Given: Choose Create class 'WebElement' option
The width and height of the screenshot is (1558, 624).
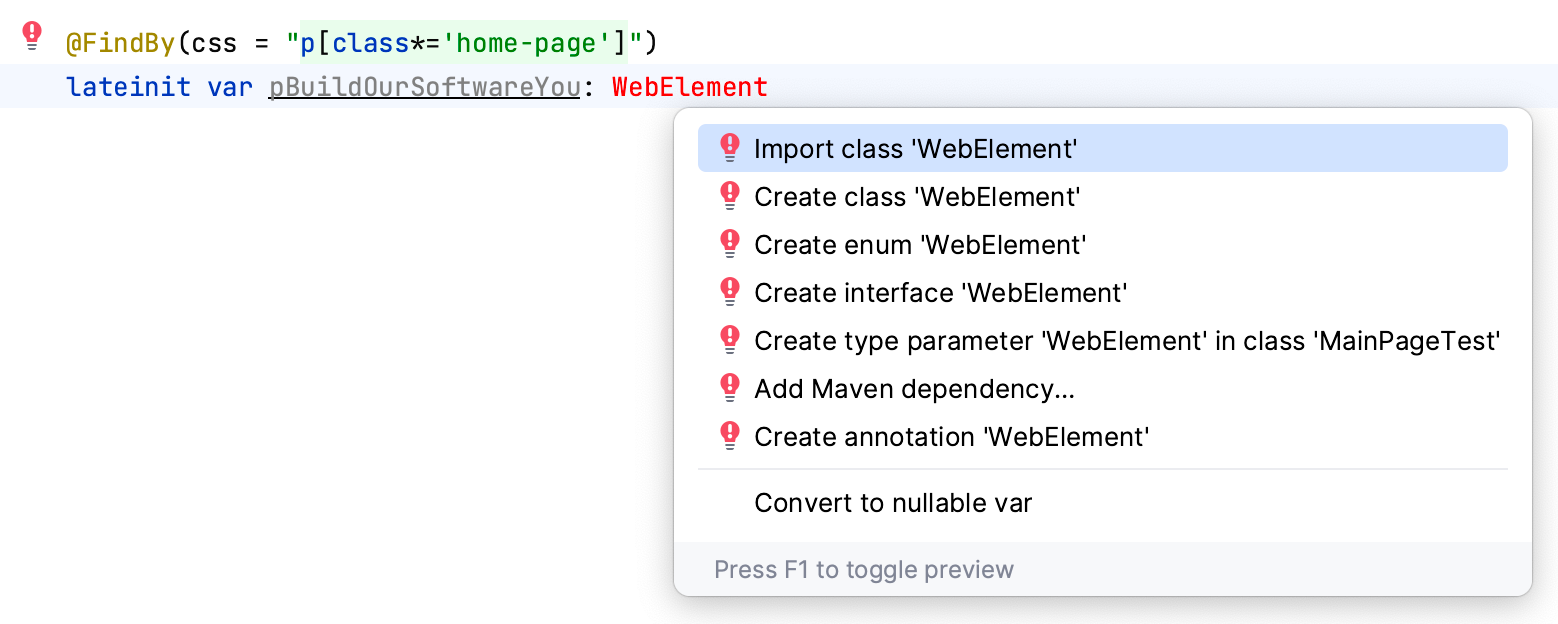Looking at the screenshot, I should 917,197.
